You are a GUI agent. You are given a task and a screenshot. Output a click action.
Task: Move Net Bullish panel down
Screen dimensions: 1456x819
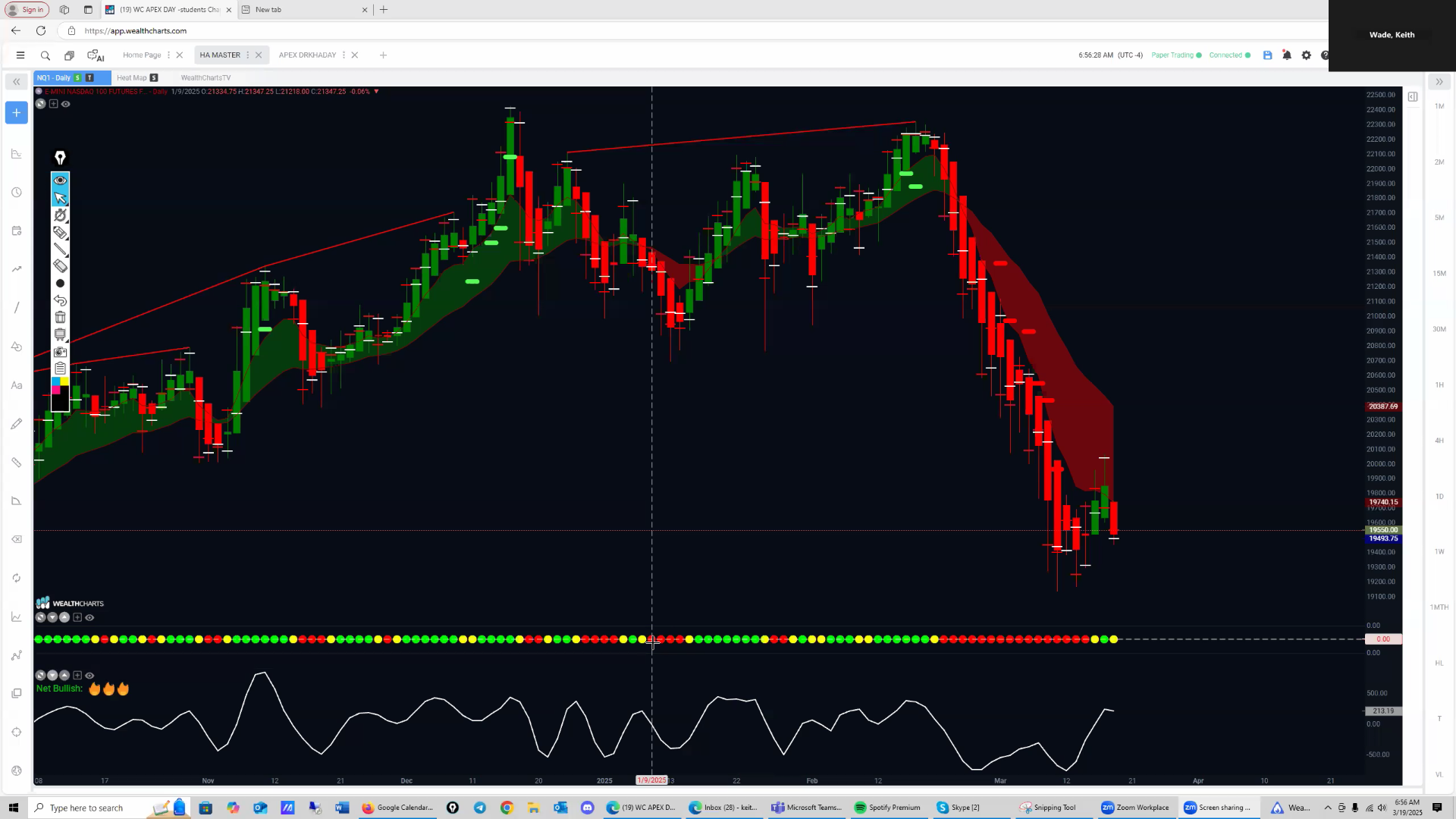pyautogui.click(x=52, y=676)
